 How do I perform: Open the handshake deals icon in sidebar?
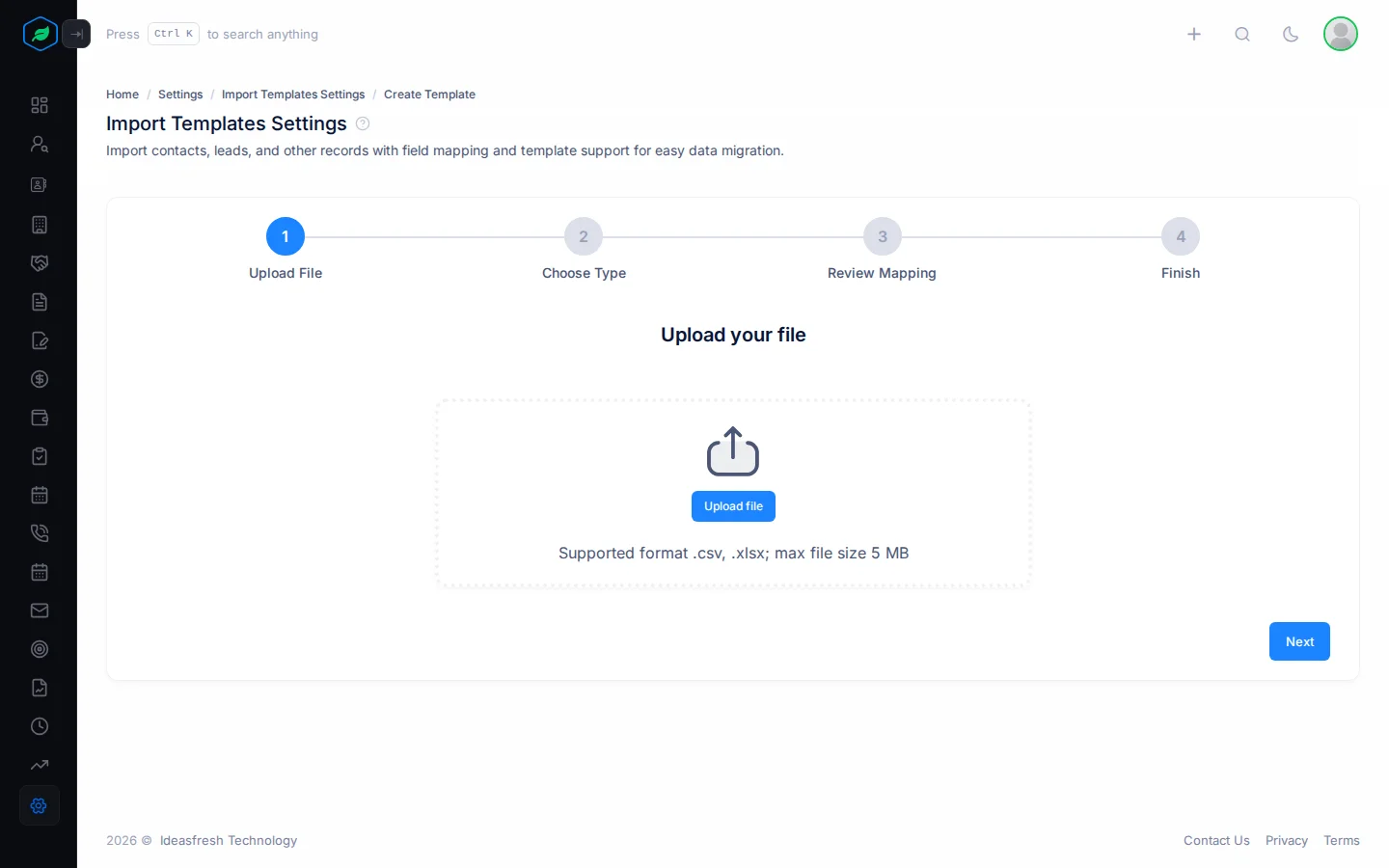click(40, 263)
